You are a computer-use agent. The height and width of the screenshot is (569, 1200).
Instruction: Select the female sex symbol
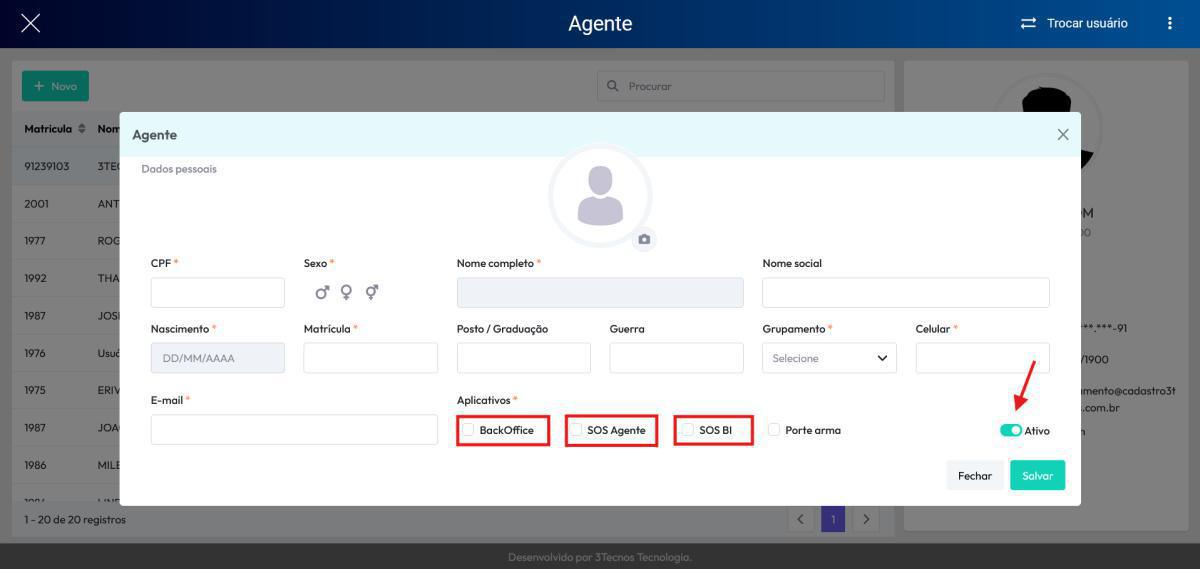click(x=346, y=292)
